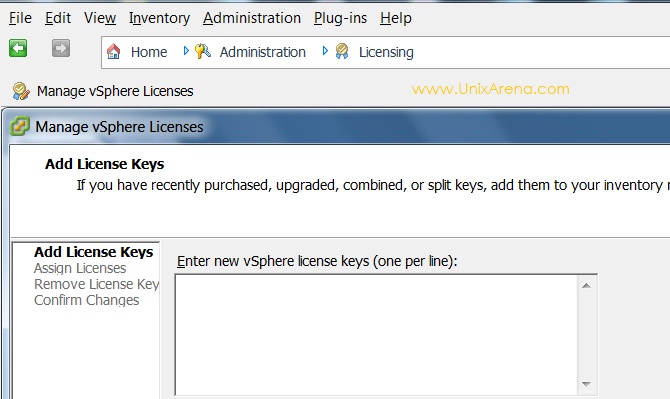This screenshot has width=670, height=399.
Task: Click the Manage vSphere Licenses toolbar icon
Action: click(21, 91)
